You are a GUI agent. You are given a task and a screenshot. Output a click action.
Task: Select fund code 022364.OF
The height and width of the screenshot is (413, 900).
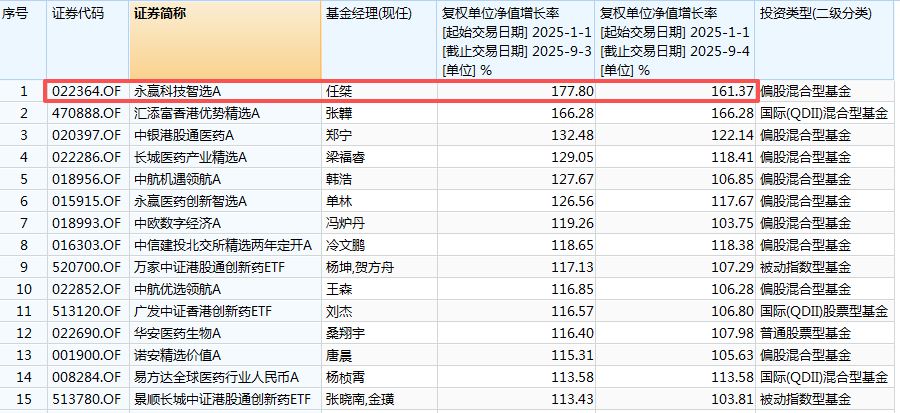tap(87, 91)
